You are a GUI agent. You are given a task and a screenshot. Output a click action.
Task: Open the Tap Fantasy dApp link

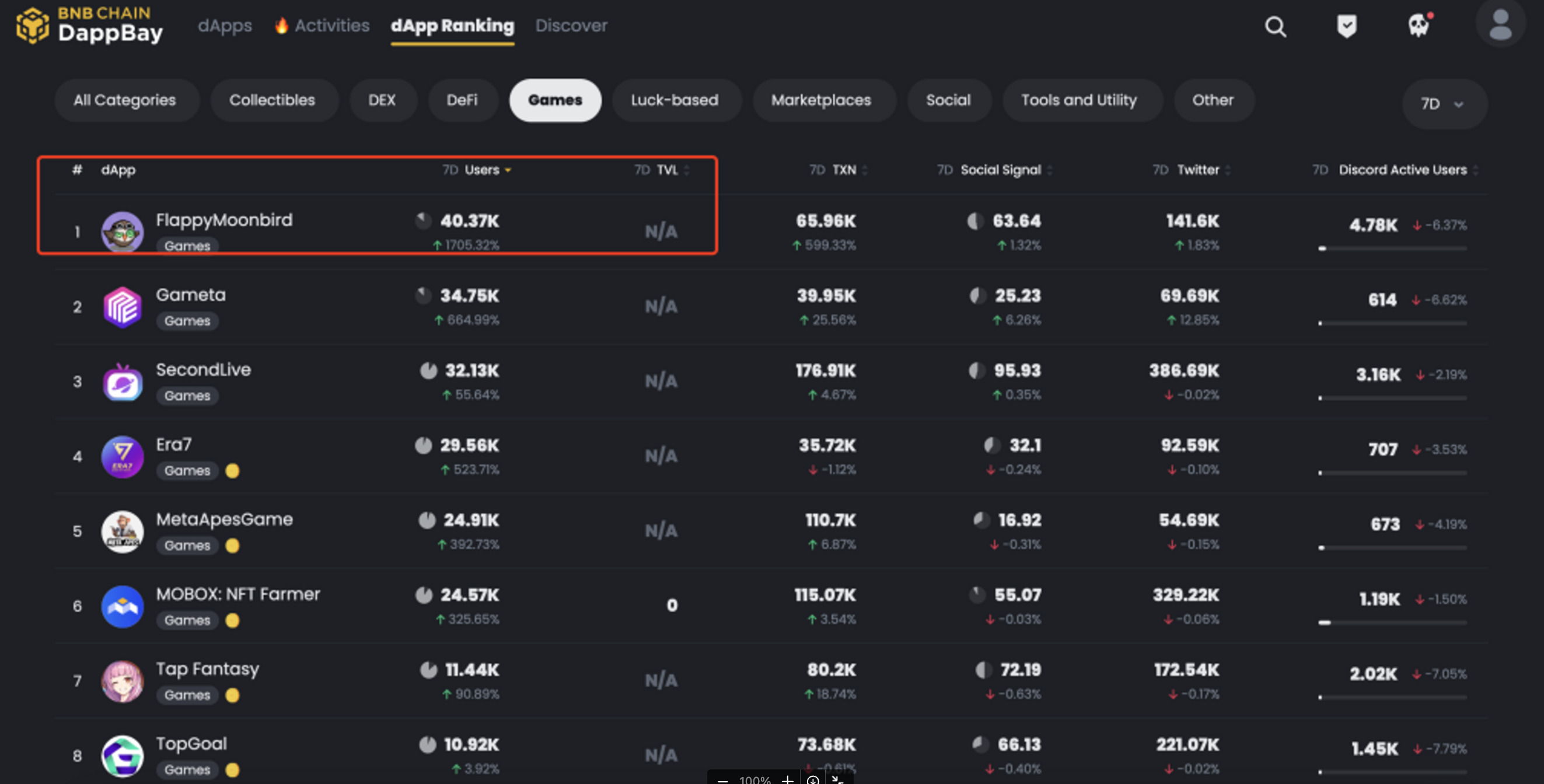point(207,669)
